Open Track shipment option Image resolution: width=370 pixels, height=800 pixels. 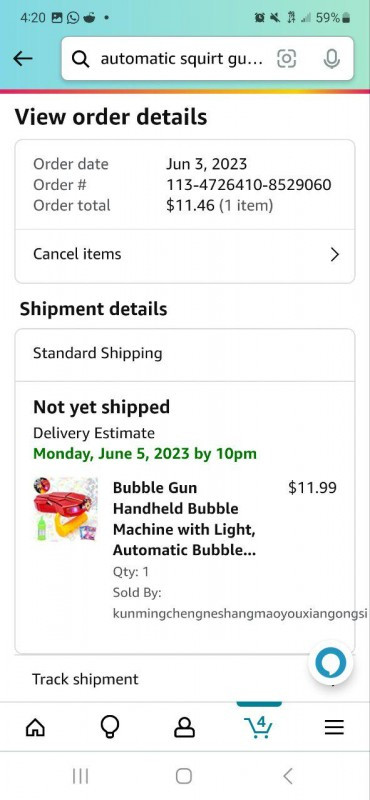(x=185, y=679)
